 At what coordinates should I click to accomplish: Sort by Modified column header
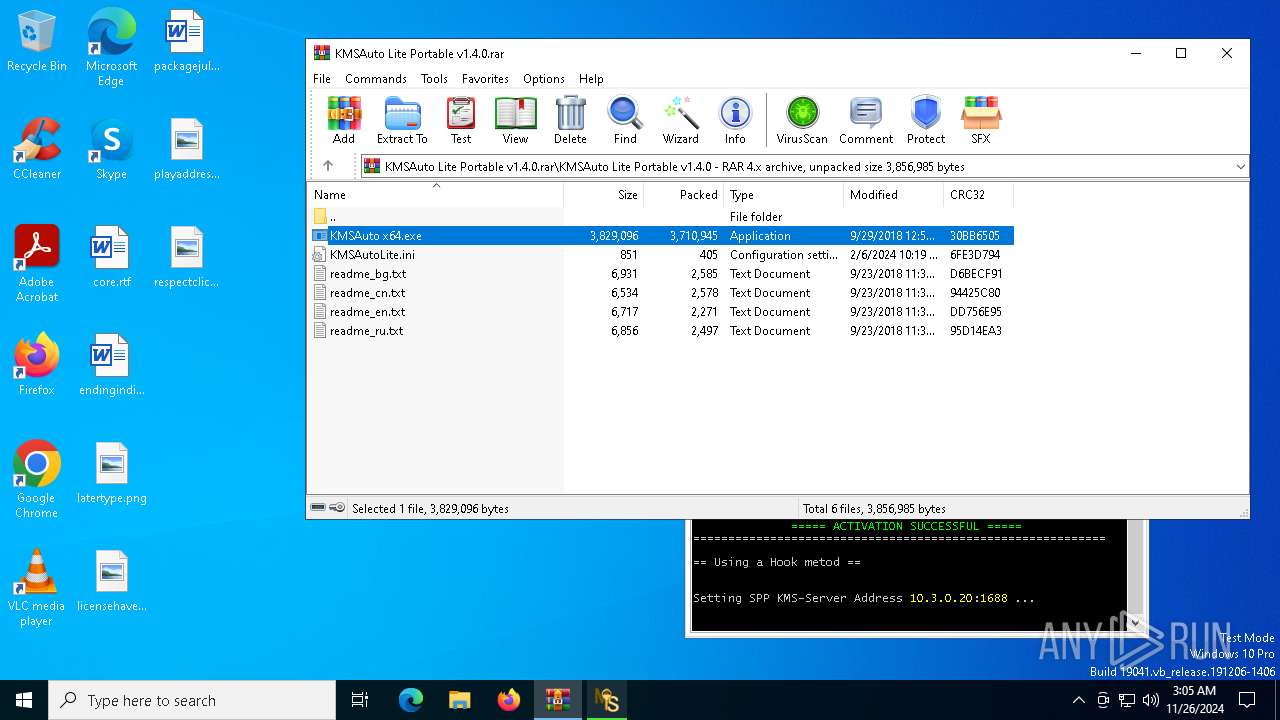click(894, 195)
